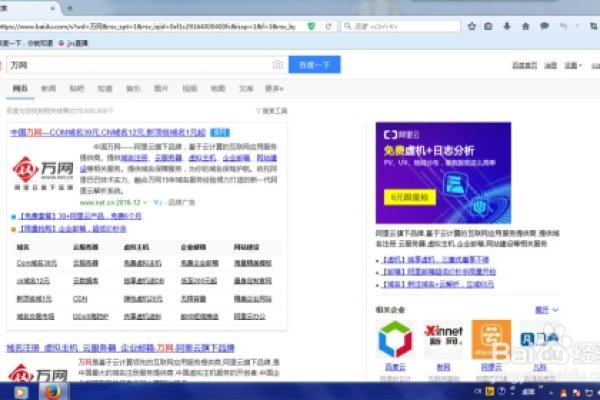Click the purple 免费虚机+日志分析 banner ad
The height and width of the screenshot is (400, 600).
click(x=443, y=173)
